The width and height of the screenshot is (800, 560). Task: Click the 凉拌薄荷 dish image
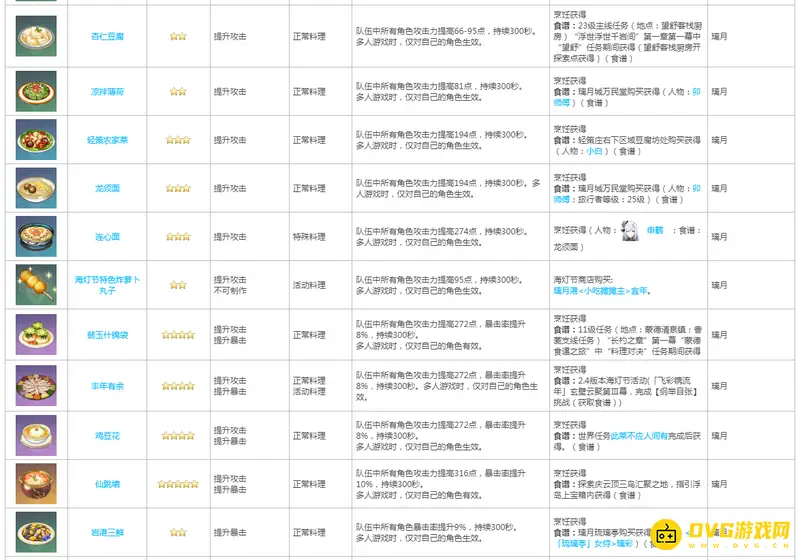36,91
